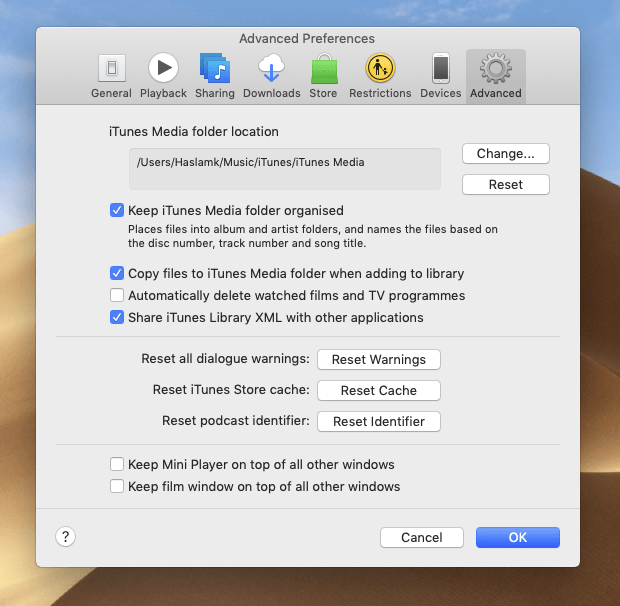Open help with the question mark button
The image size is (620, 606).
[x=65, y=537]
